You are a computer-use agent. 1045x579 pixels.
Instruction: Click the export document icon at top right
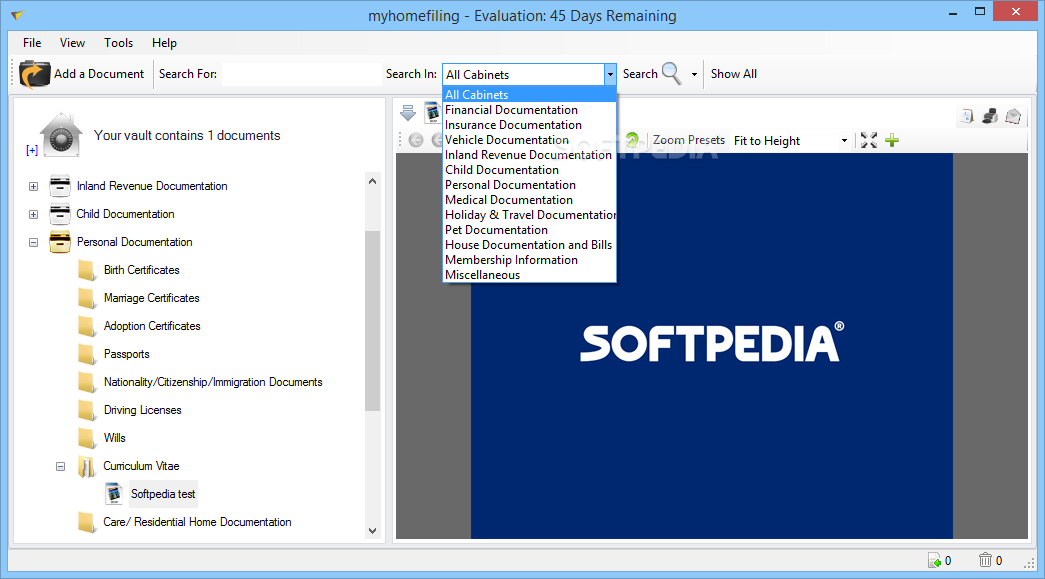pyautogui.click(x=966, y=117)
